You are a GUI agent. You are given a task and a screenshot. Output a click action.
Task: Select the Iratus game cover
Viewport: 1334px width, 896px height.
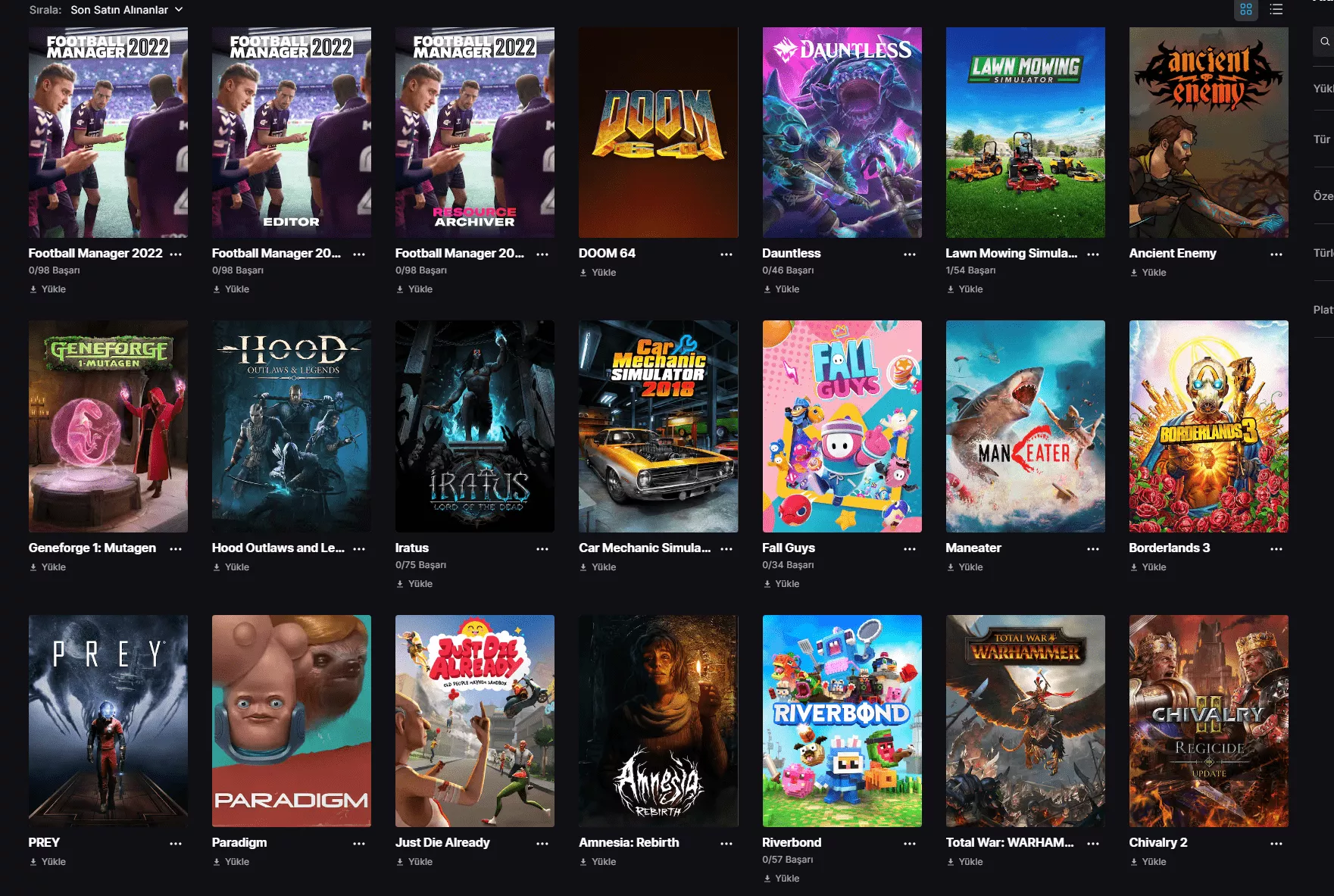475,426
